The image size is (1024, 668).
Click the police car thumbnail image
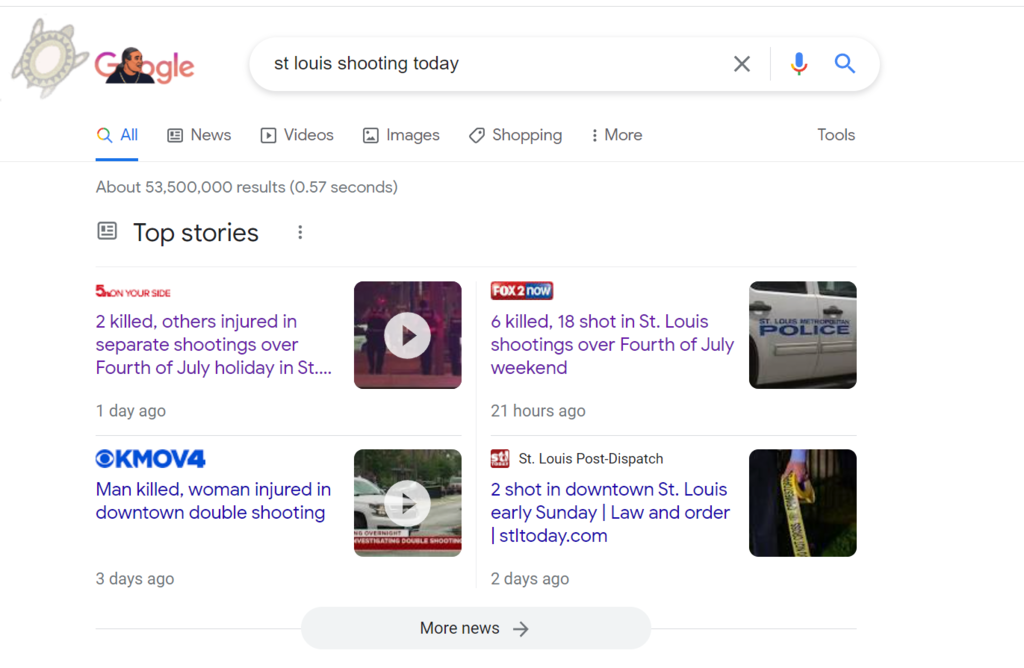(803, 335)
